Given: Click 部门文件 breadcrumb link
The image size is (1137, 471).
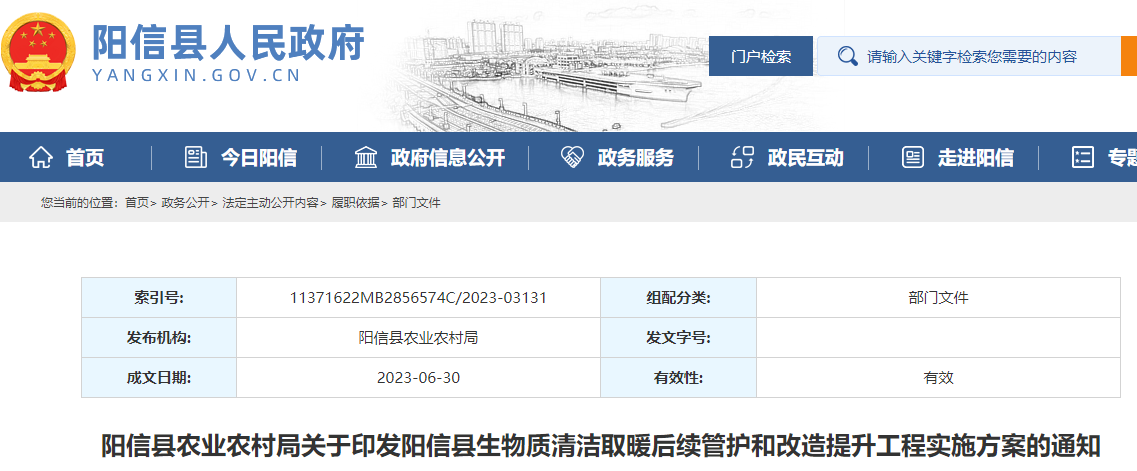Looking at the screenshot, I should tap(416, 203).
